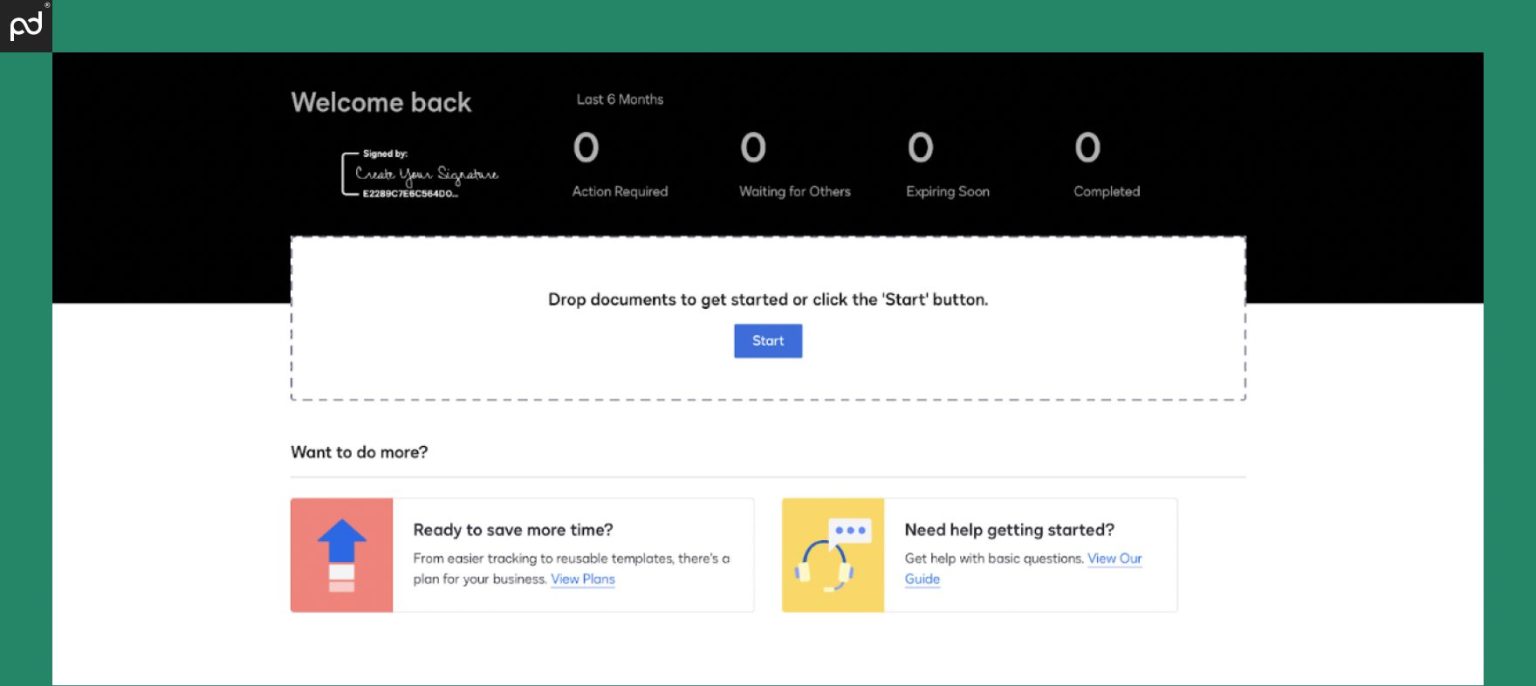
Task: Click the signature ID code E2289C7E6C564D0
Action: [410, 194]
